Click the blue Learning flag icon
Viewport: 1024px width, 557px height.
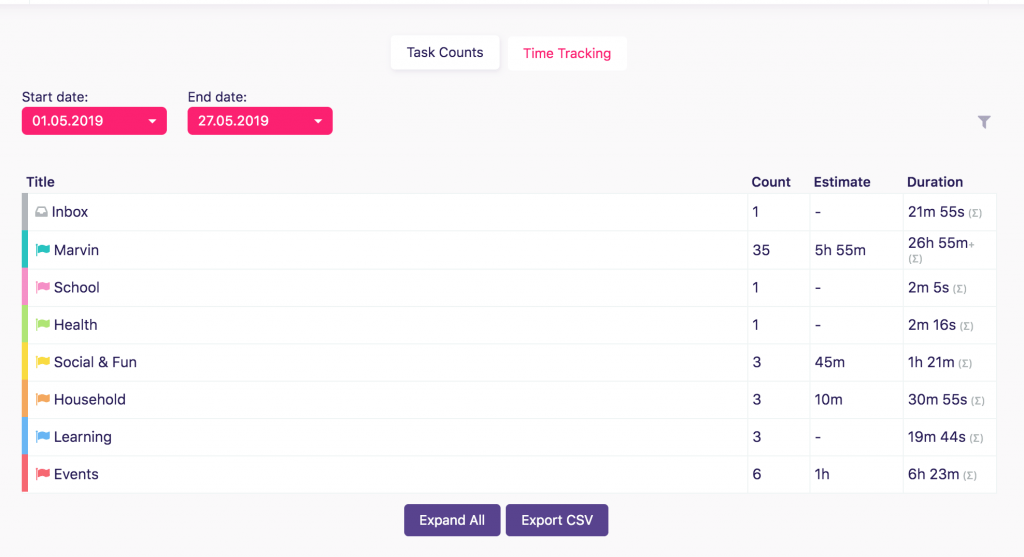[x=43, y=436]
